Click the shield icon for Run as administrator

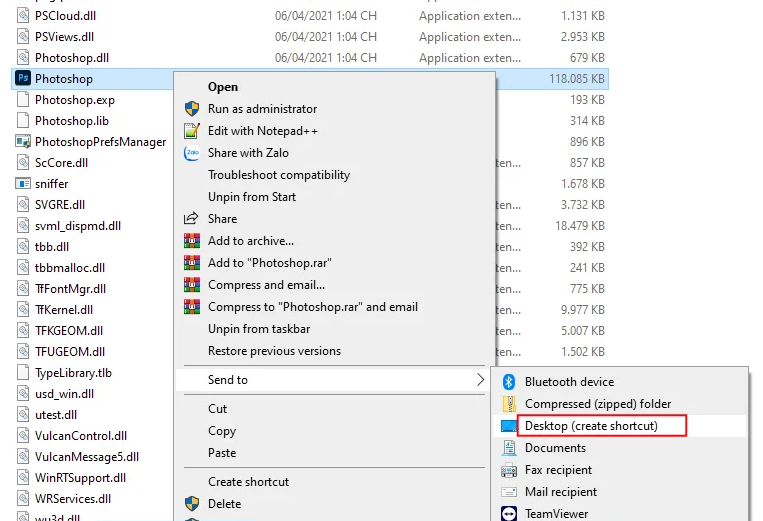point(191,109)
